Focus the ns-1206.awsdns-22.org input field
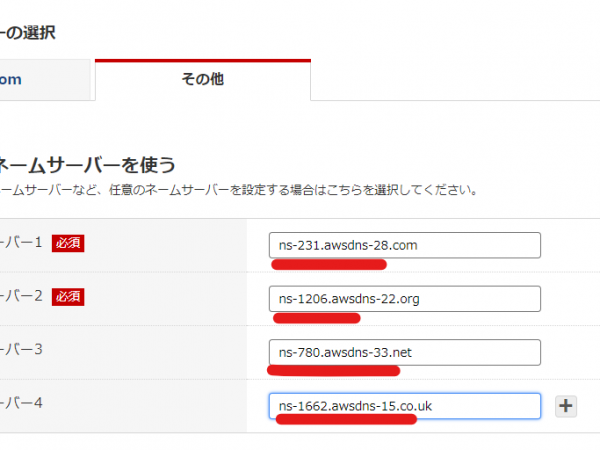 click(x=404, y=299)
